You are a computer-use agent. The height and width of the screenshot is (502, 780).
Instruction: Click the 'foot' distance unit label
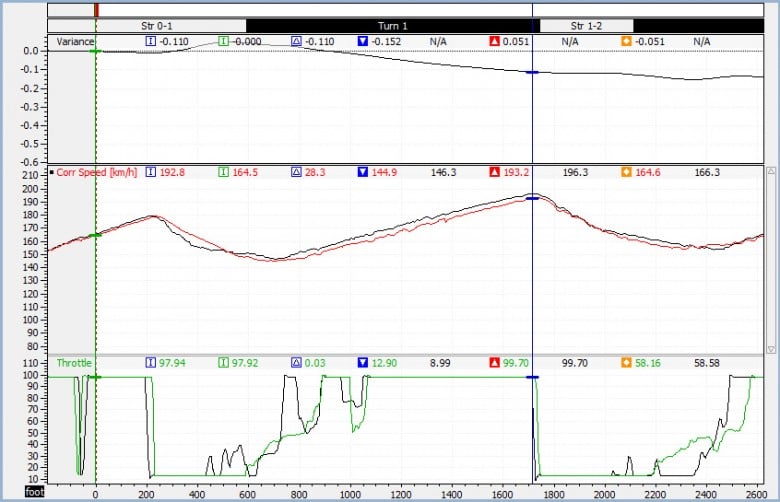35,493
